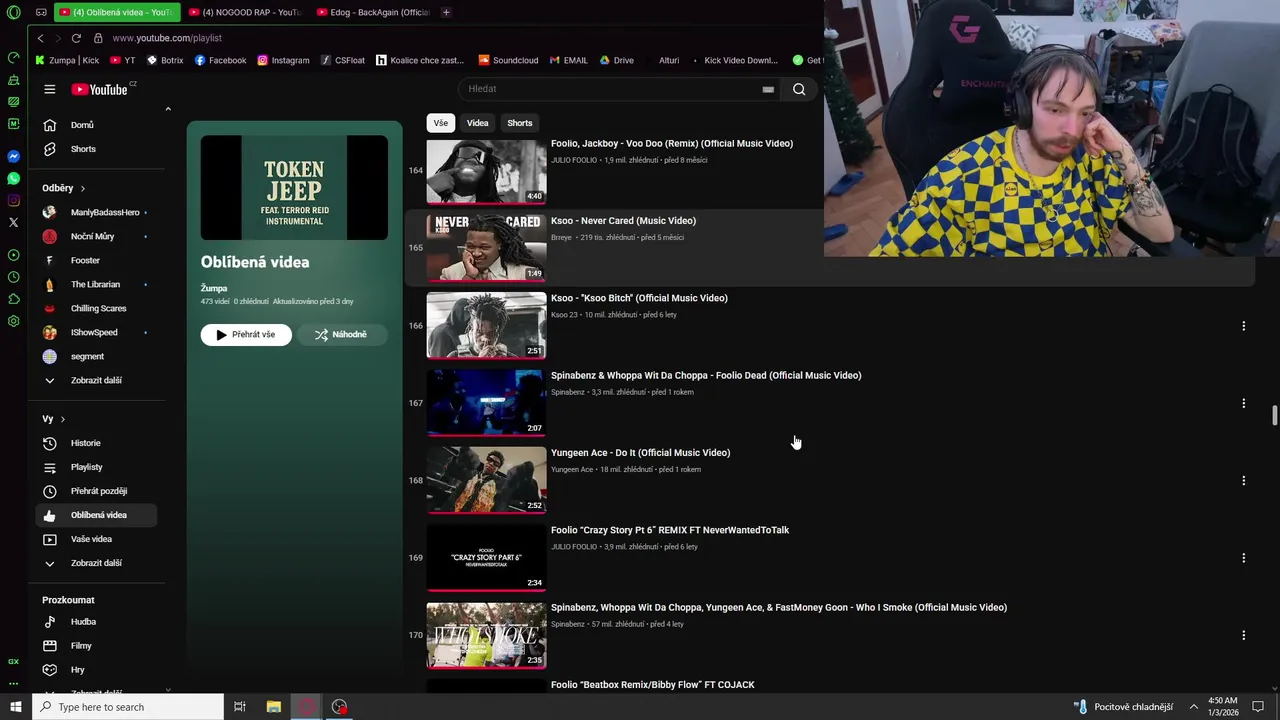Open the Player icon in Opera sidebar

pyautogui.click(x=13, y=255)
